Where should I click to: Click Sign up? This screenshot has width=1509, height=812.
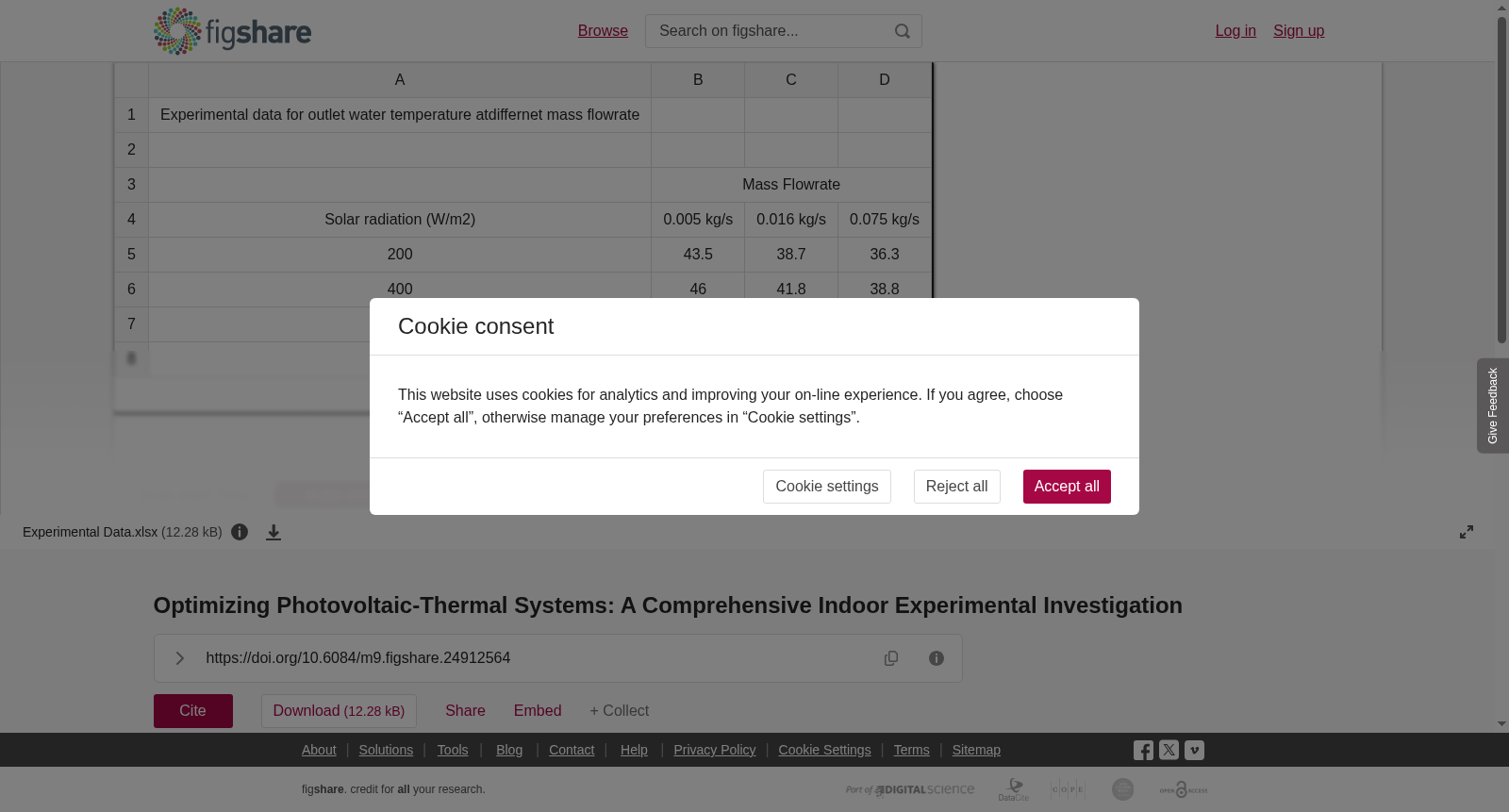1299,31
